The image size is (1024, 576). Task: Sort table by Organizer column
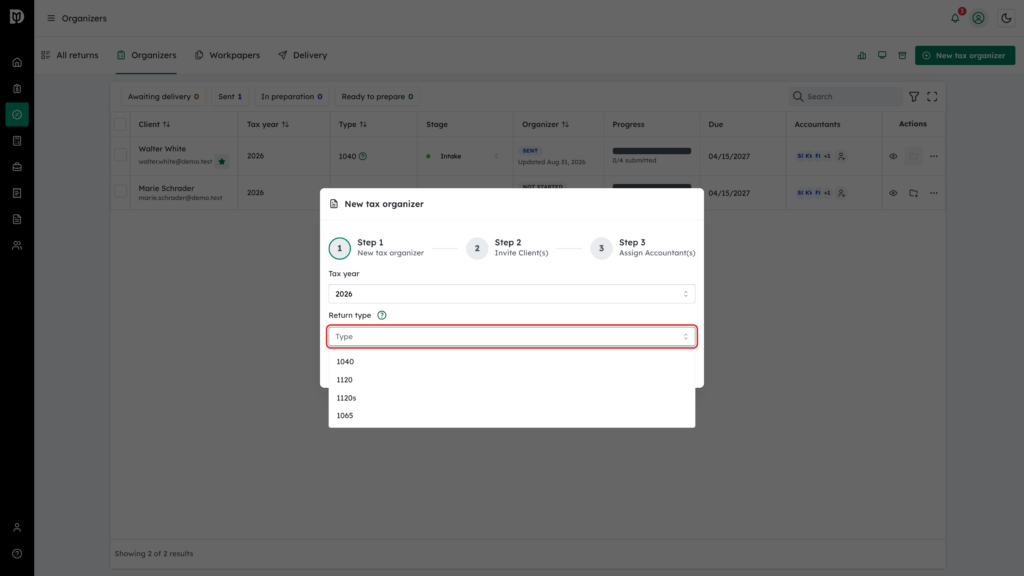tap(545, 124)
